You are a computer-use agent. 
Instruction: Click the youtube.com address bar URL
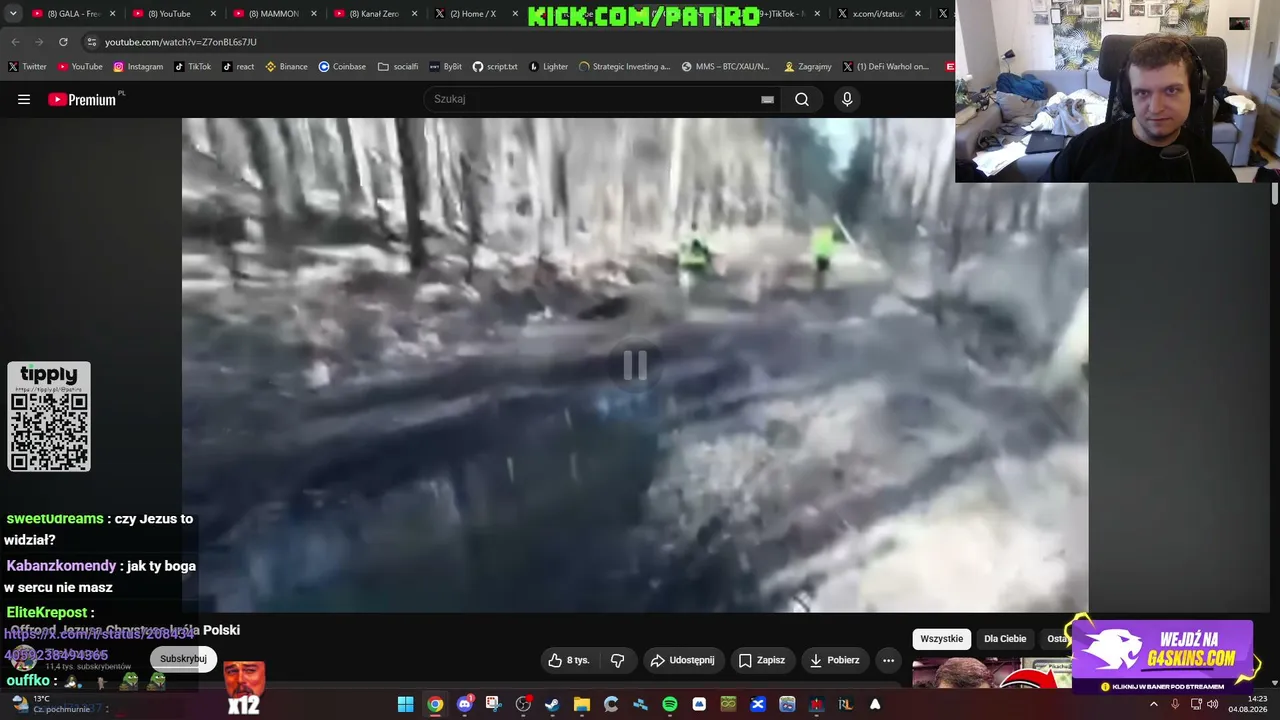point(181,42)
